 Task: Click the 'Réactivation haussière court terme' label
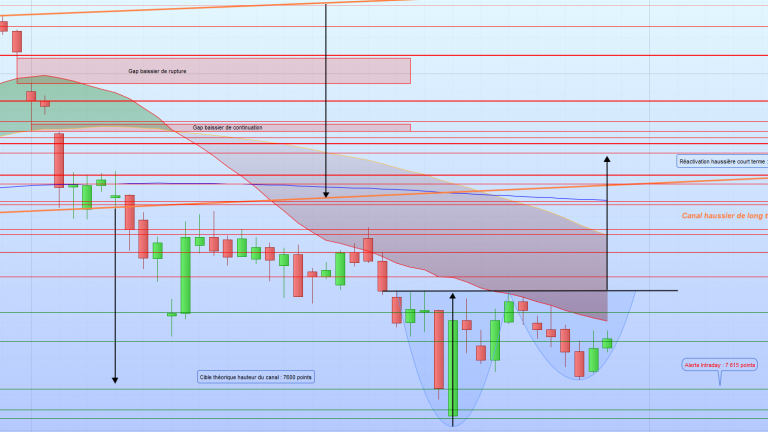722,161
